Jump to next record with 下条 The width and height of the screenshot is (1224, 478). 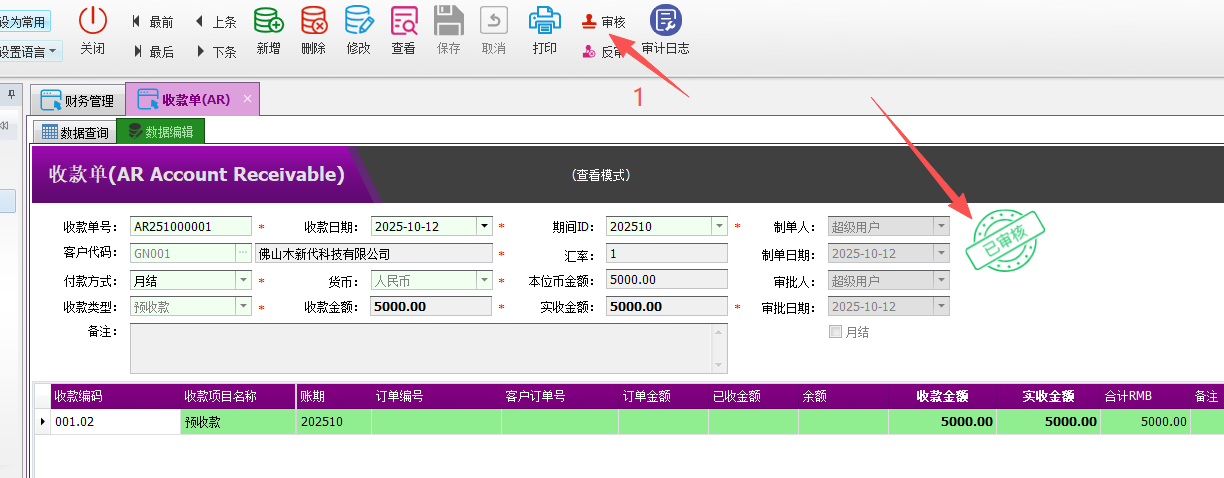pos(216,52)
